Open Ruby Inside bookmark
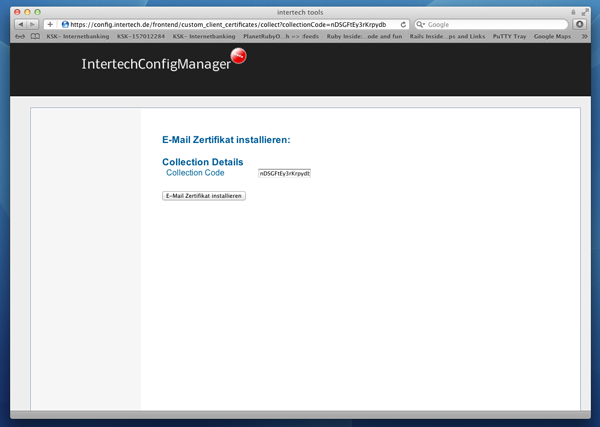 click(x=364, y=36)
